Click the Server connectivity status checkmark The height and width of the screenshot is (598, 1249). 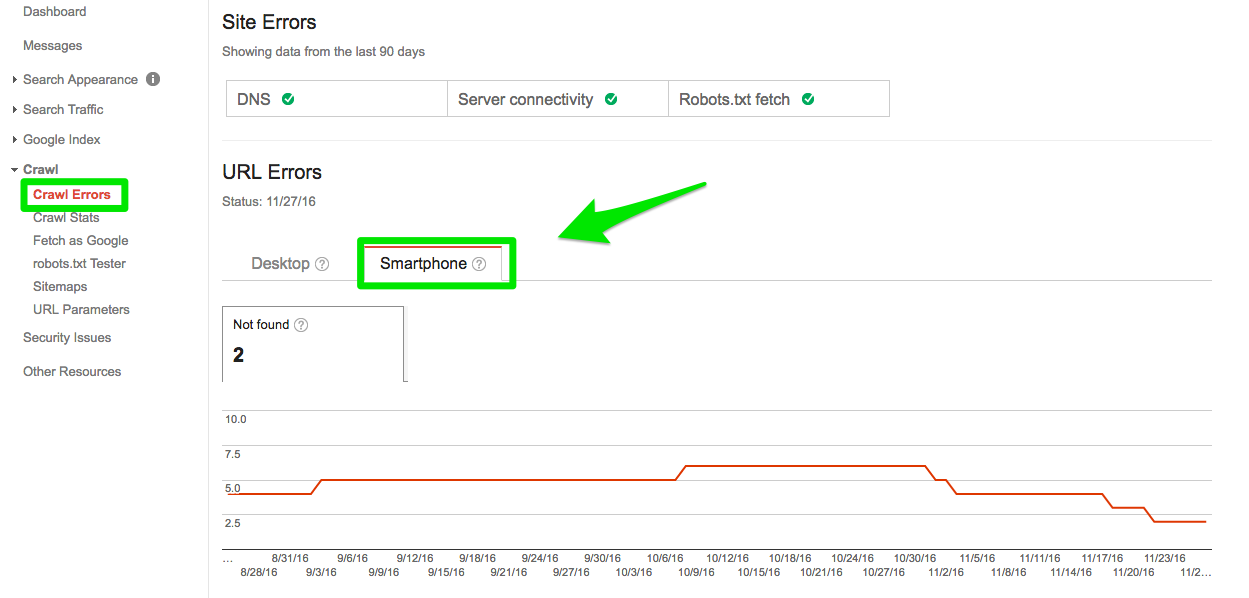pos(610,99)
